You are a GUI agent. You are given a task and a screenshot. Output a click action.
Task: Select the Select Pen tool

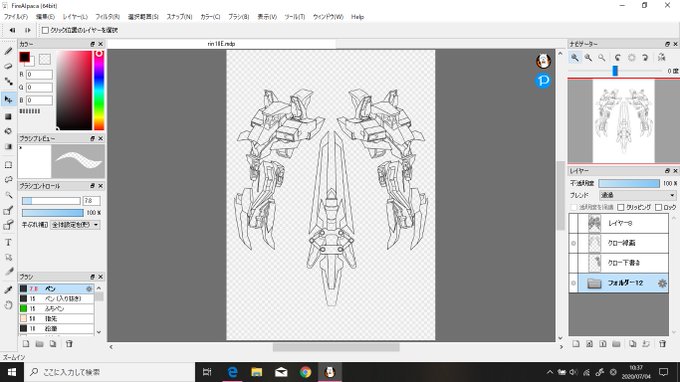[8, 211]
